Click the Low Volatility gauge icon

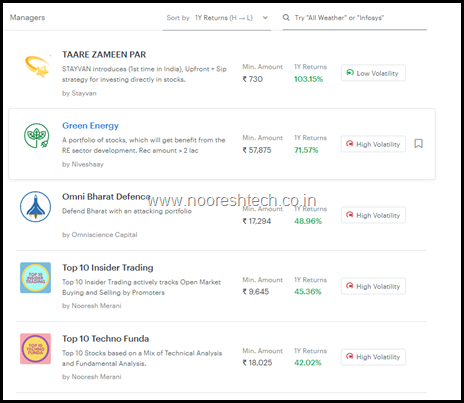(x=350, y=72)
